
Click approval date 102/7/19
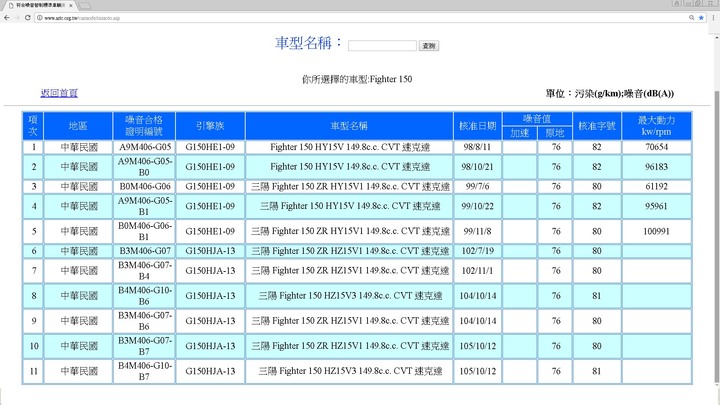[478, 251]
